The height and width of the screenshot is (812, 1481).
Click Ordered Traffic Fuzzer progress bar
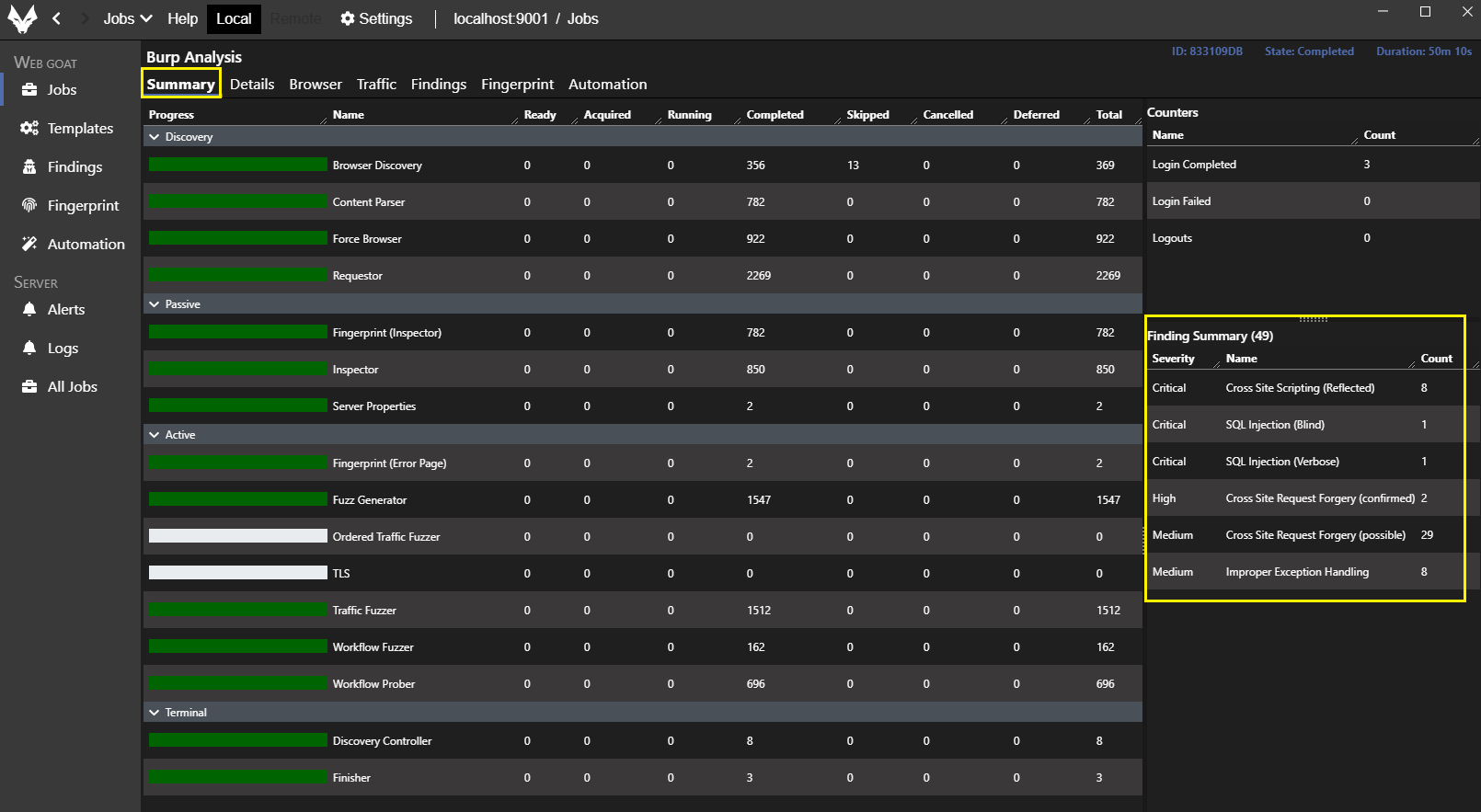tap(238, 536)
